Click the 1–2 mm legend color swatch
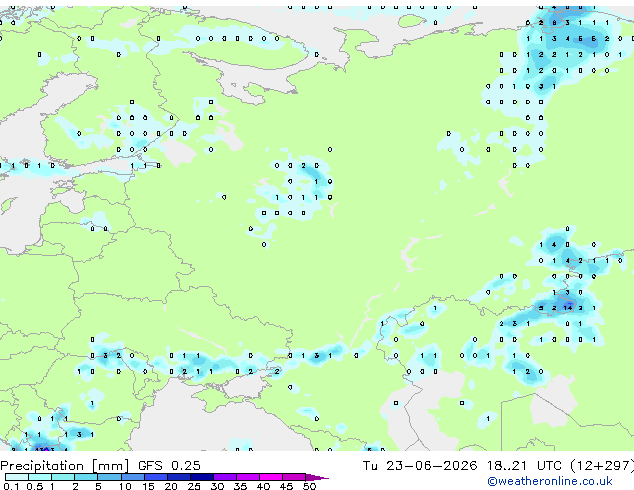Viewport: 634px width, 490px height. (63, 477)
